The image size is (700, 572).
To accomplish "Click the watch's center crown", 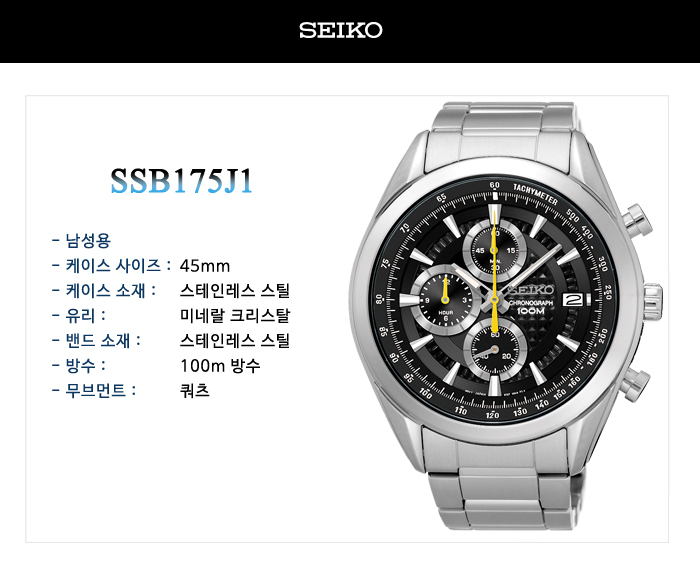I will pyautogui.click(x=653, y=301).
